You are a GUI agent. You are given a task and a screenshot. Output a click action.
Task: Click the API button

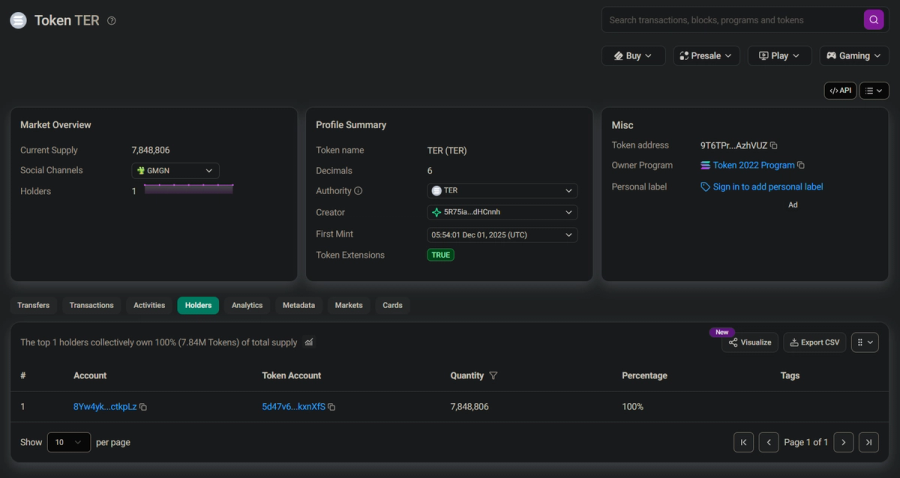[840, 91]
